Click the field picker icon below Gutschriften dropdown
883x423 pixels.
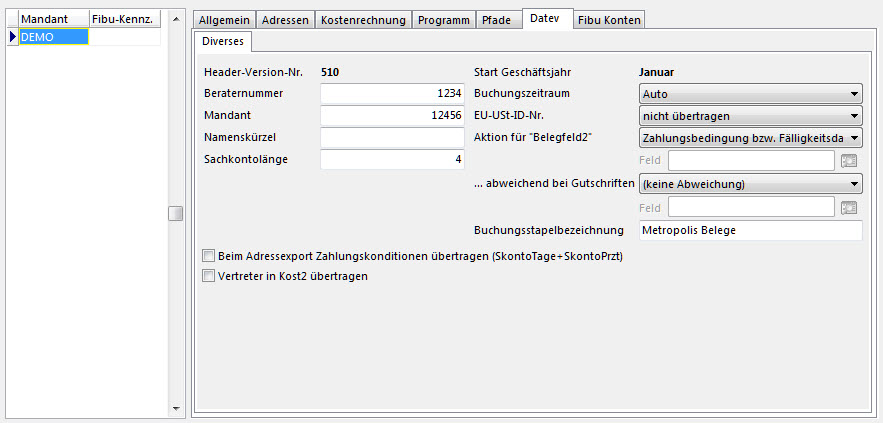(x=850, y=207)
